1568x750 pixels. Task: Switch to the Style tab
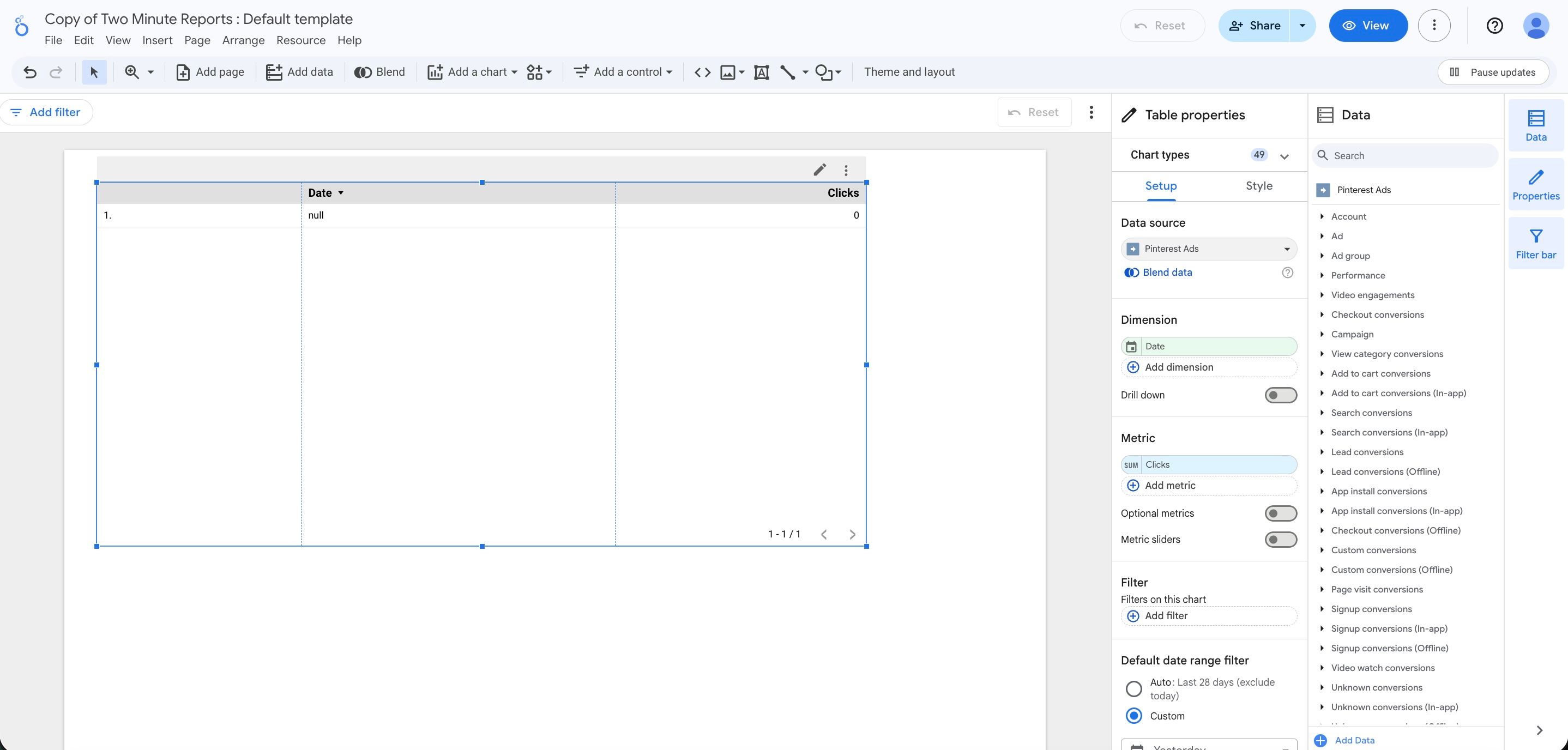(1258, 186)
